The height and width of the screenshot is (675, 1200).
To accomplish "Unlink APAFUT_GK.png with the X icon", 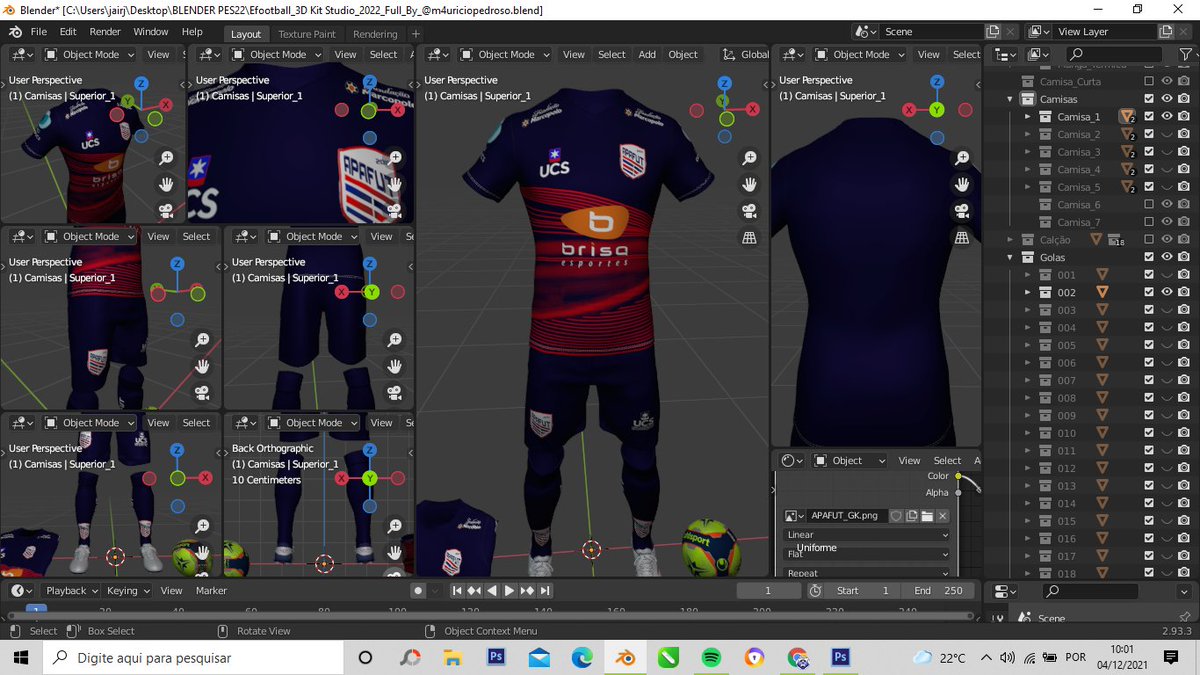I will point(942,516).
